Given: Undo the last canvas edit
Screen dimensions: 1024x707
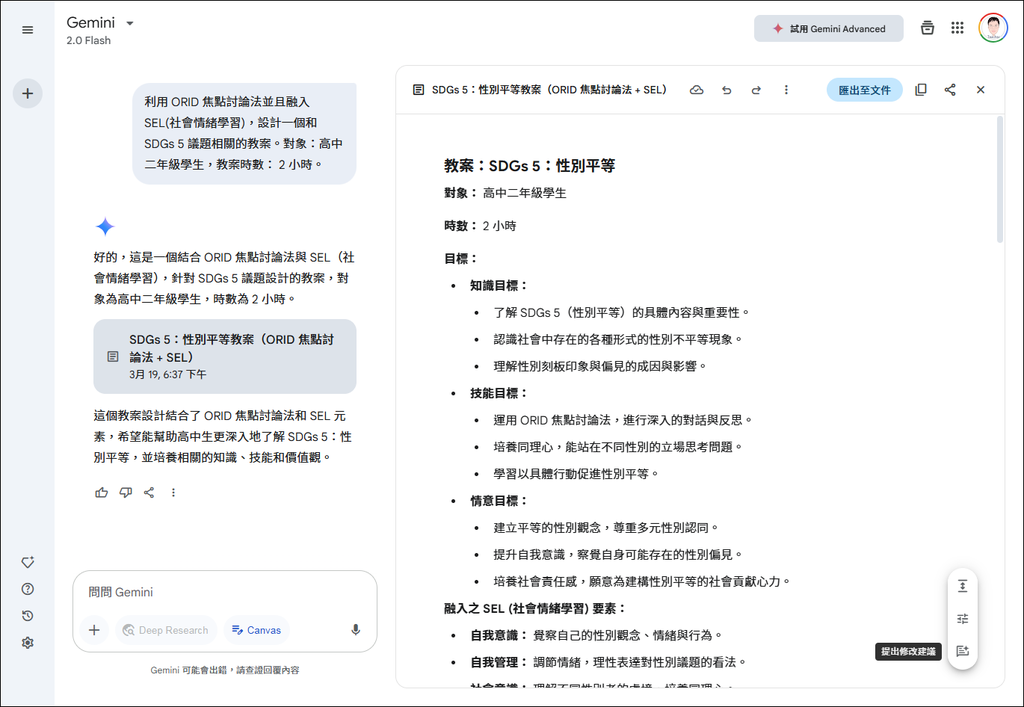Looking at the screenshot, I should [726, 90].
